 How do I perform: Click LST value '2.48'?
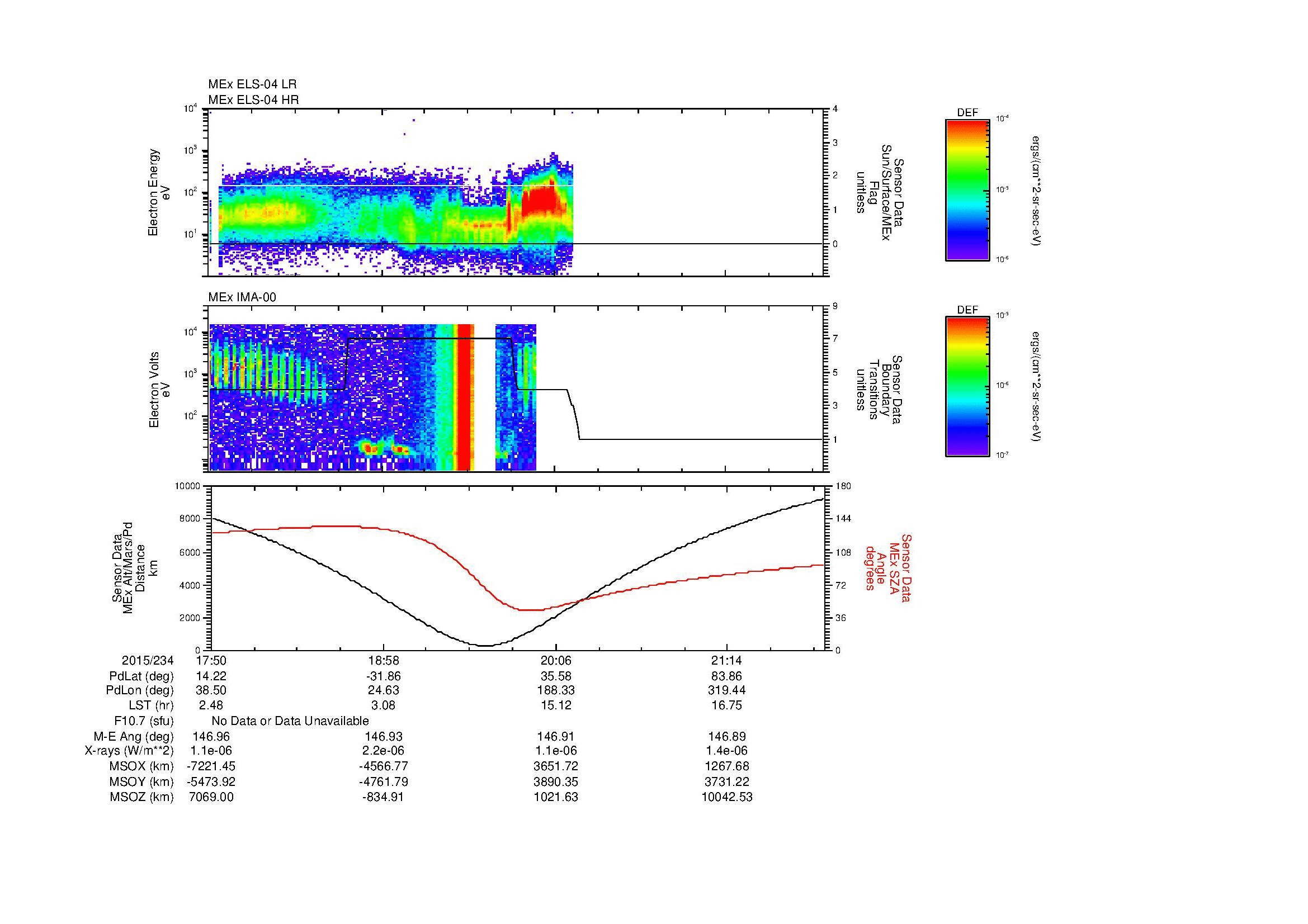pyautogui.click(x=211, y=706)
